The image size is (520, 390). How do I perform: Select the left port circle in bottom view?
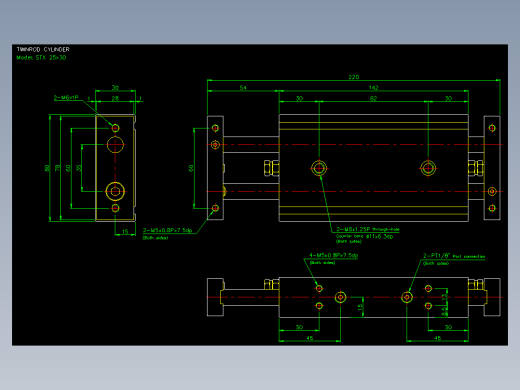340,297
